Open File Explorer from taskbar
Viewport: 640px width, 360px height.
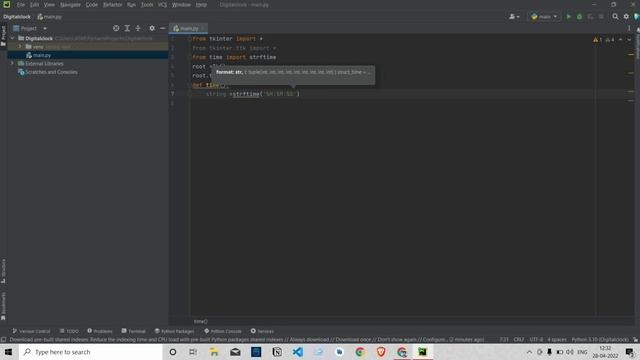tap(214, 352)
